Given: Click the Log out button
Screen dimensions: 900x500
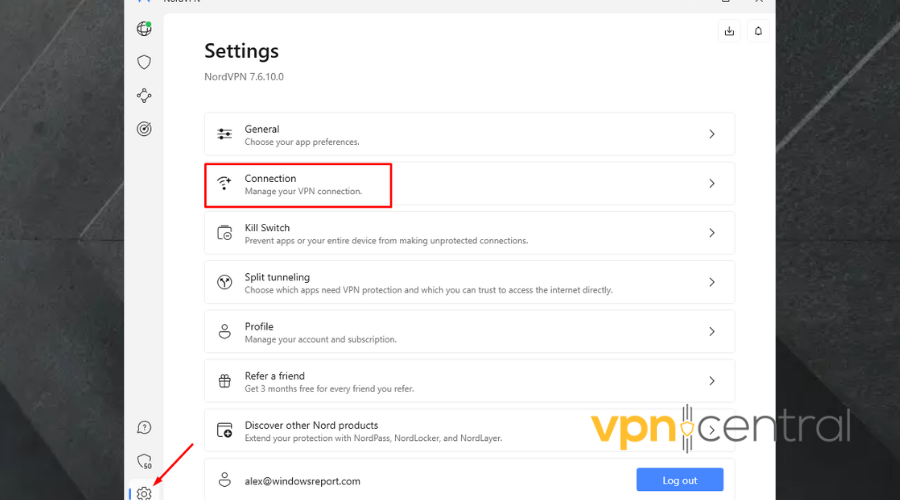Looking at the screenshot, I should 679,480.
